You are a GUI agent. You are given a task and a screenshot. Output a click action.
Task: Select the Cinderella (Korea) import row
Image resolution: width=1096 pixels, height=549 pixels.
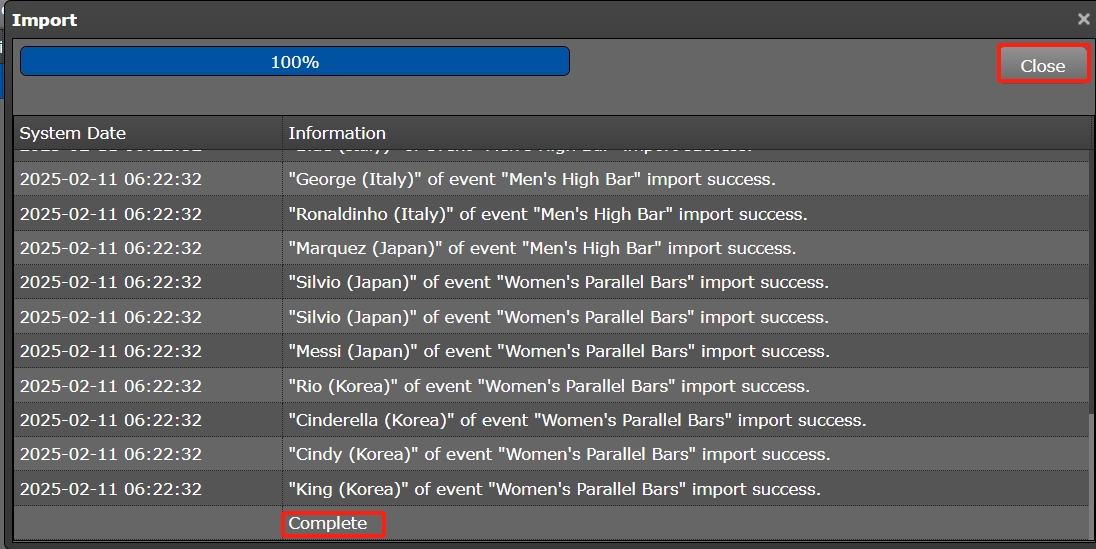(577, 420)
